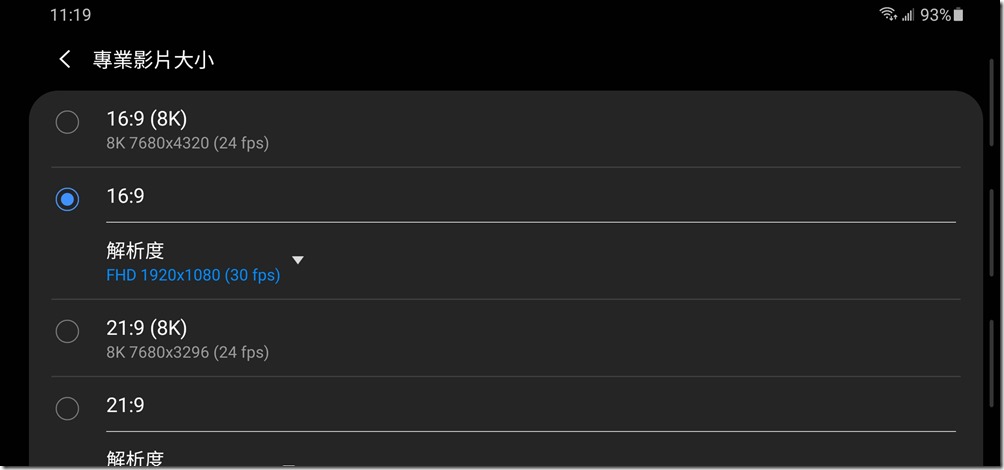Tap the 21:9 (8K) option label
The image size is (1004, 470).
click(147, 328)
